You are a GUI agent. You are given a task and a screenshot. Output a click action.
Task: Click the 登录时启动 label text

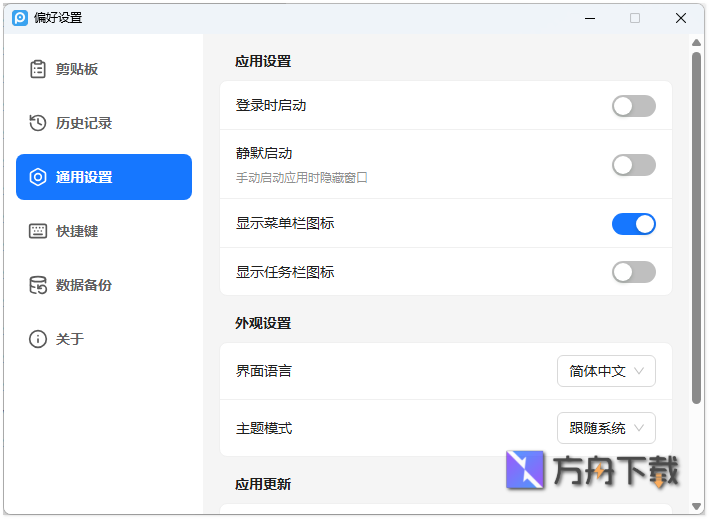pyautogui.click(x=271, y=106)
